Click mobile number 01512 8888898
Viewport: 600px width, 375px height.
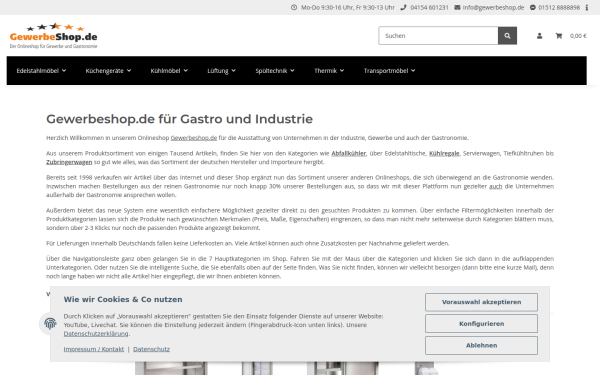(x=559, y=7)
